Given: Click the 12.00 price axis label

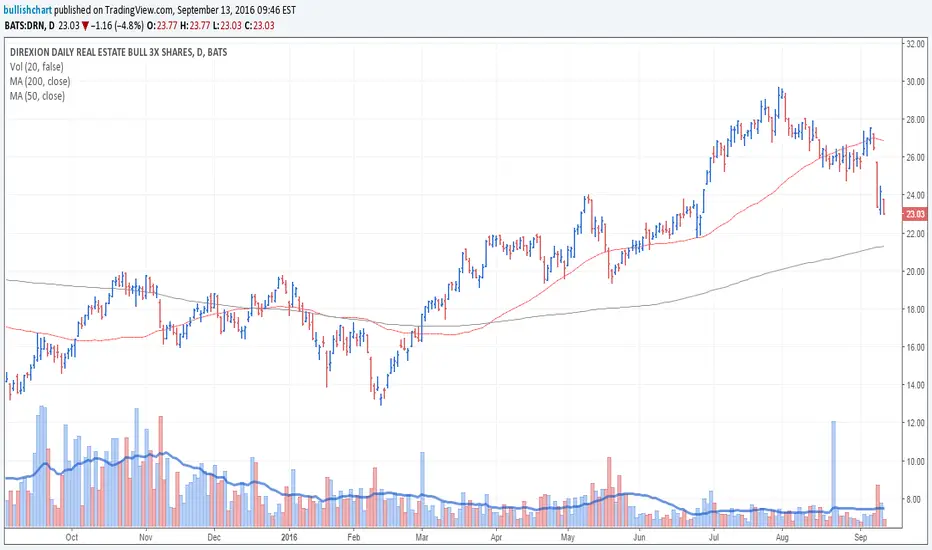Looking at the screenshot, I should (915, 423).
